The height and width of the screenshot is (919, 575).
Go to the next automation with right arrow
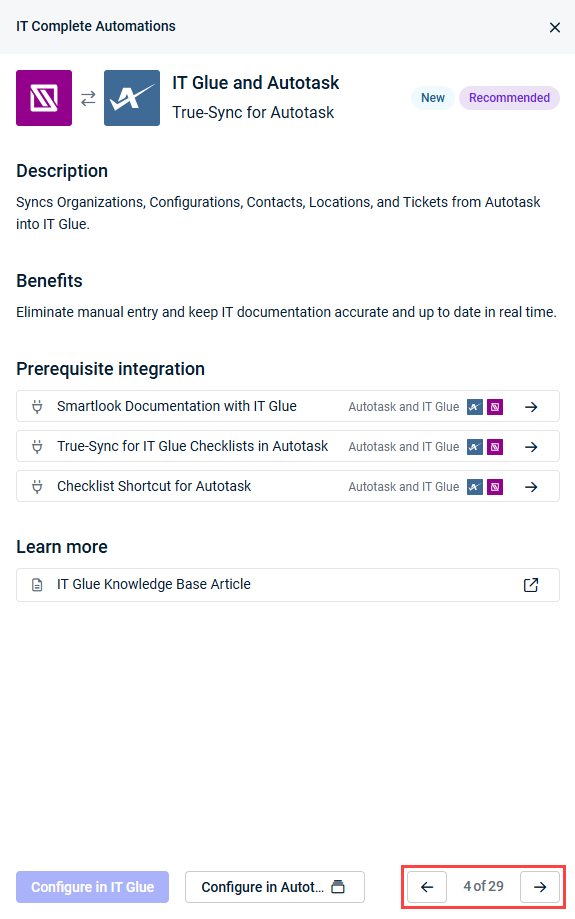pyautogui.click(x=540, y=887)
